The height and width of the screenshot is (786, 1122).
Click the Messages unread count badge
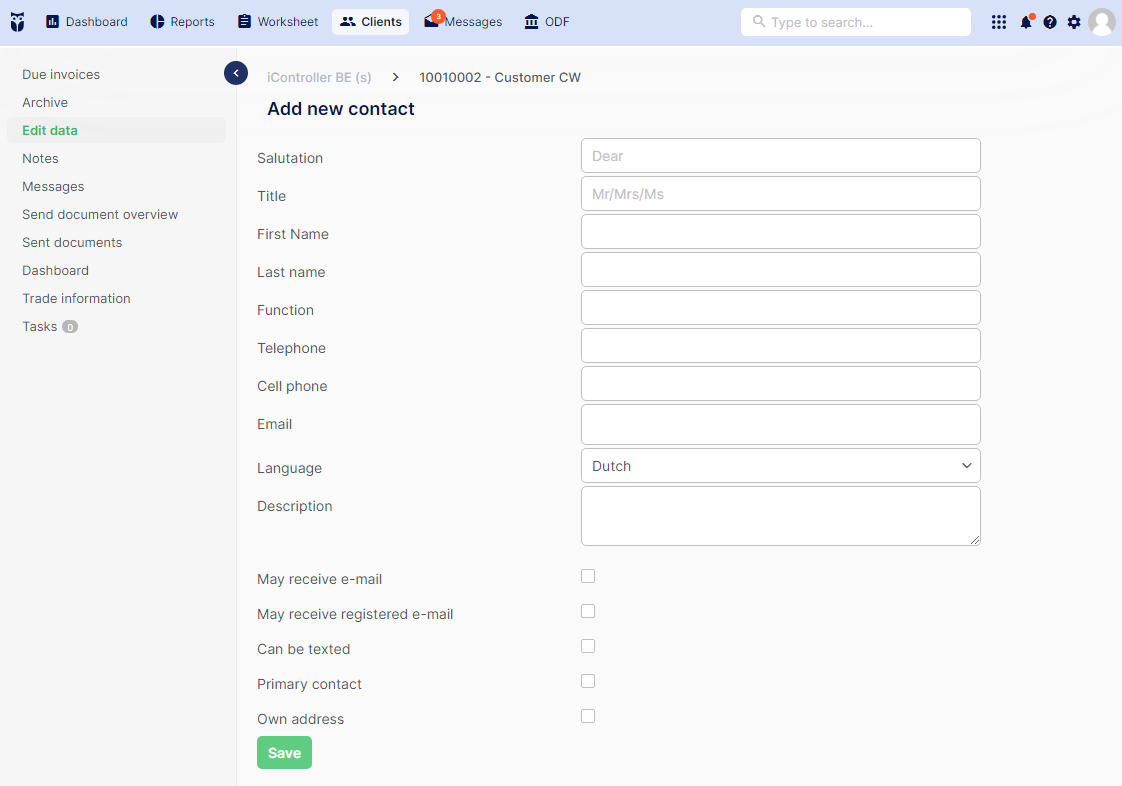point(439,16)
